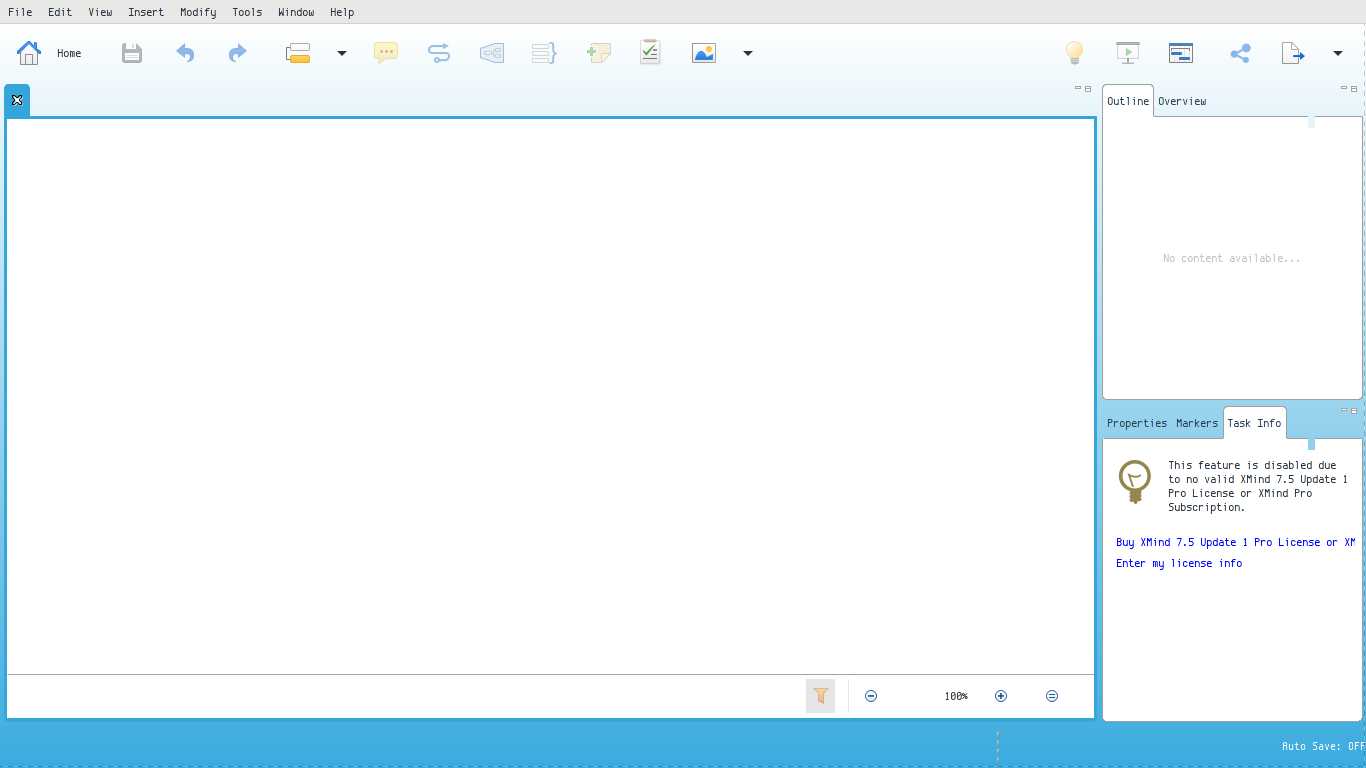Viewport: 1366px width, 768px height.
Task: Maximize the editor area
Action: point(1089,88)
